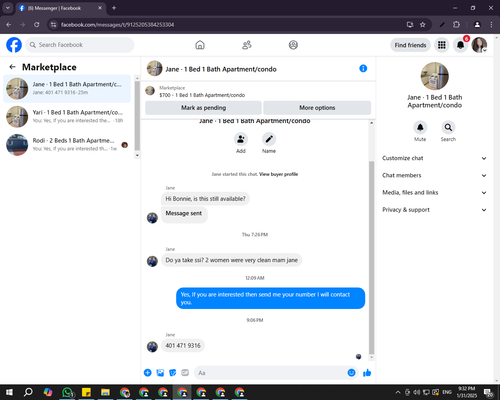
Task: Click the message 401 471 9316
Action: coord(183,345)
